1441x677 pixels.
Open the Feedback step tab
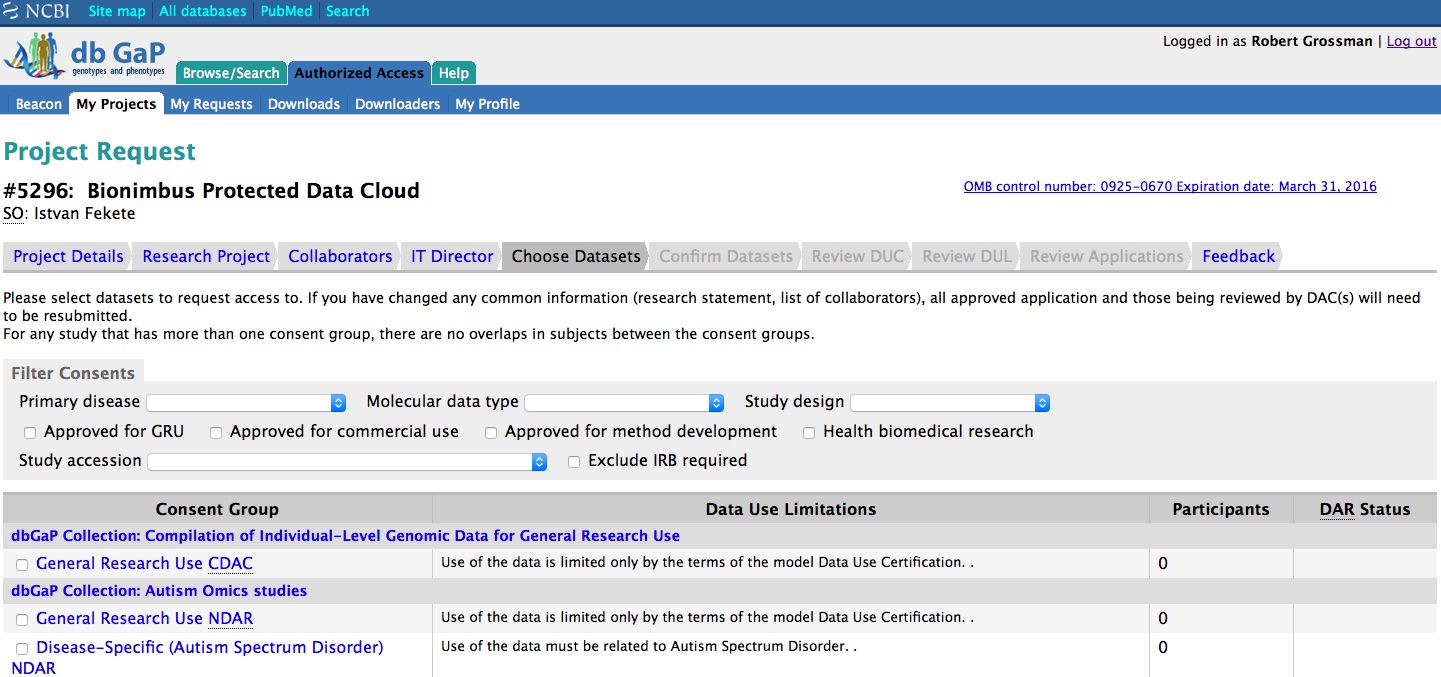[x=1238, y=256]
